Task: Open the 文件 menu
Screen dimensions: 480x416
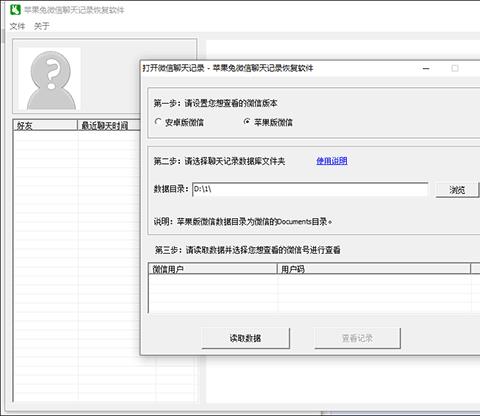Action: [x=17, y=26]
